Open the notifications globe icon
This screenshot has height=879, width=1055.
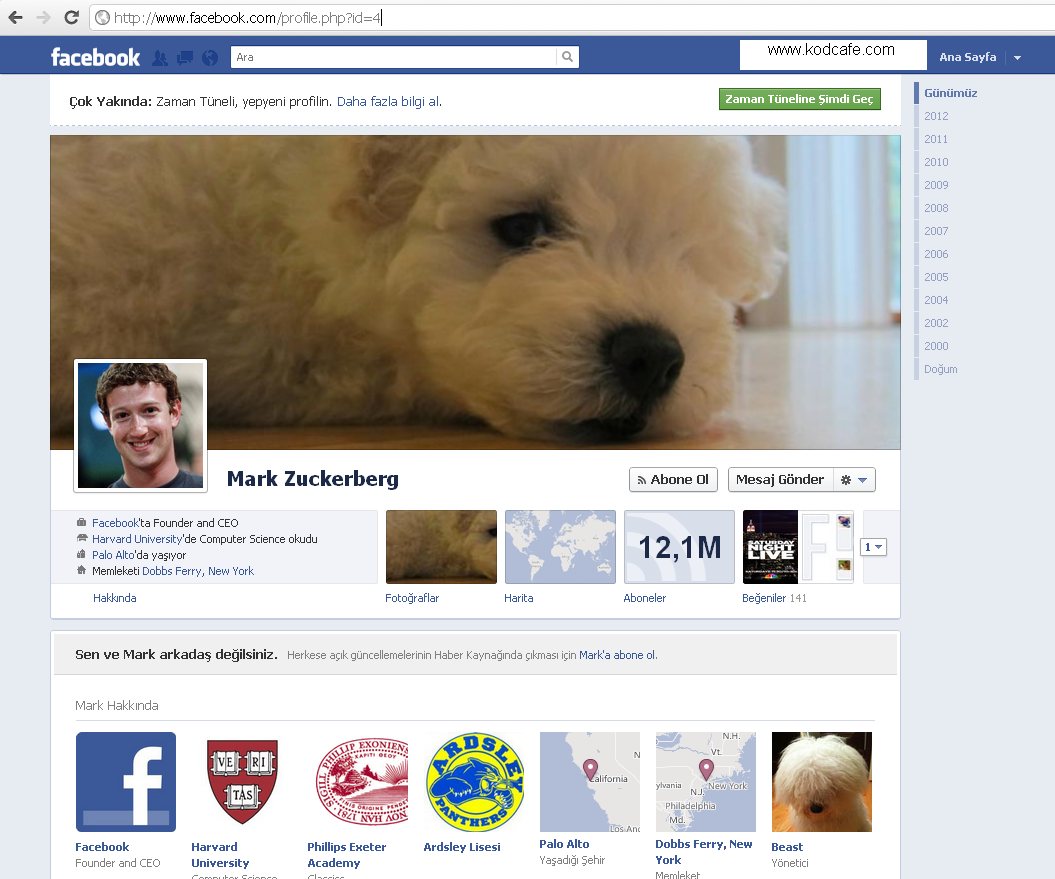point(210,58)
